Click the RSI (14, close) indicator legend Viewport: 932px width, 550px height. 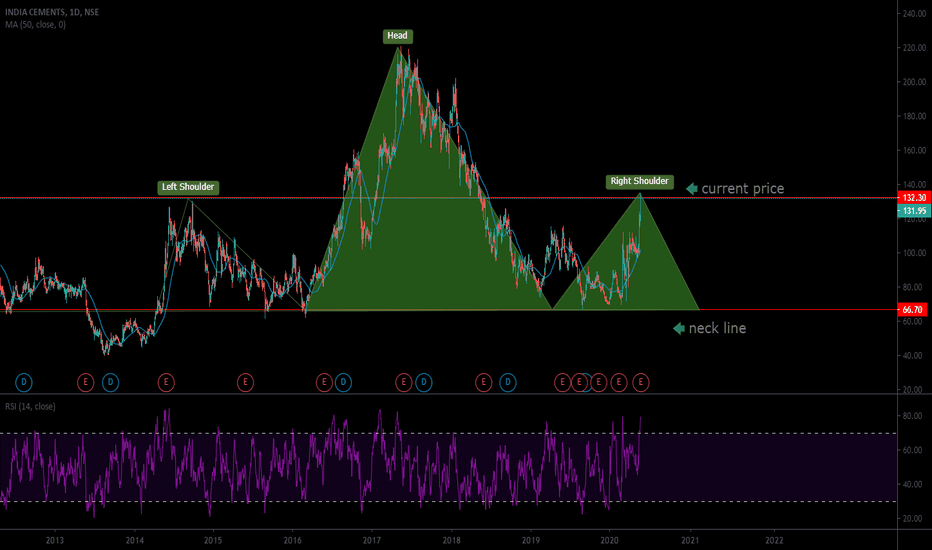coord(30,407)
